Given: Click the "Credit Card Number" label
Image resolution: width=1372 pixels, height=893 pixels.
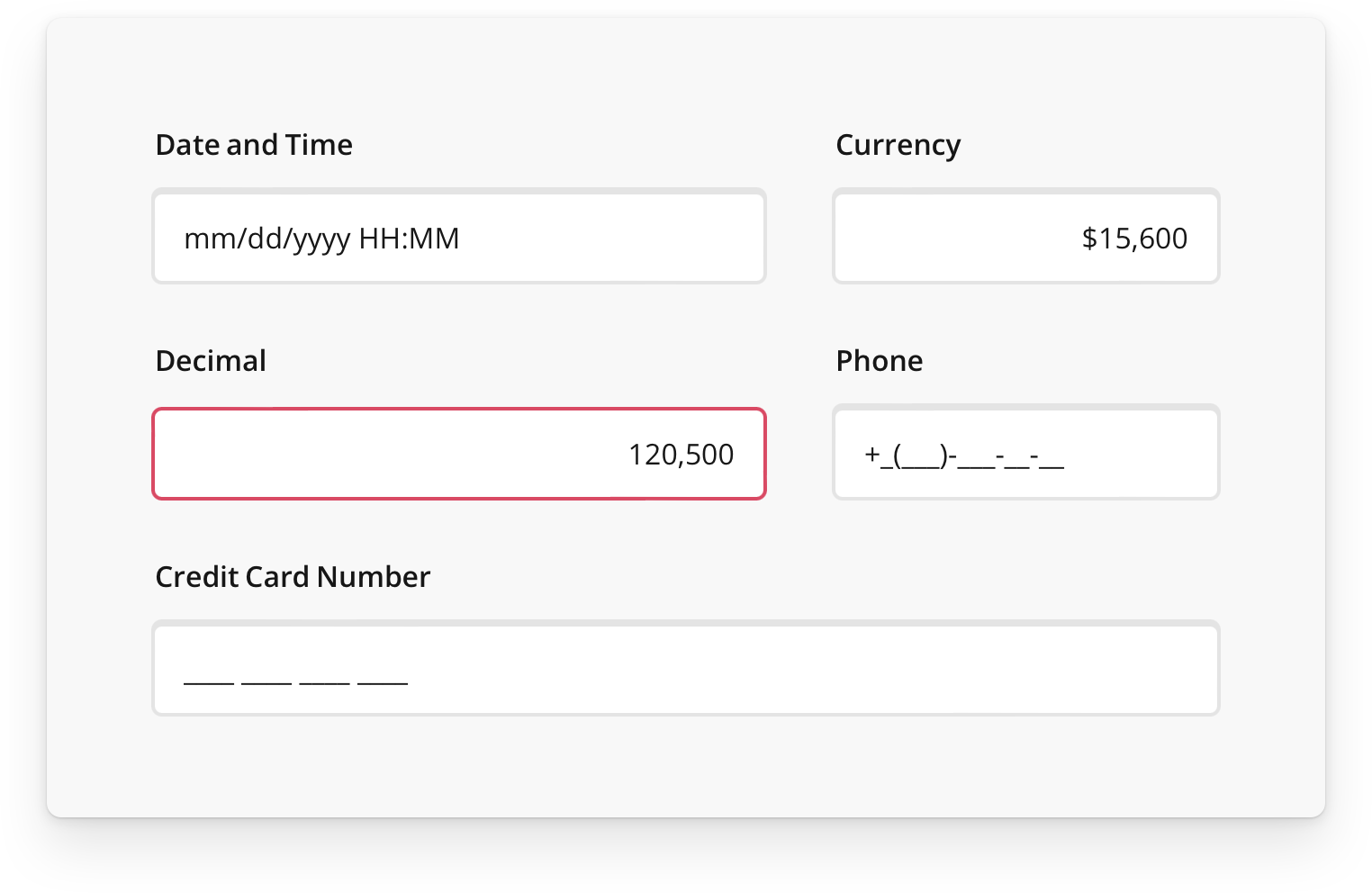Looking at the screenshot, I should (293, 577).
